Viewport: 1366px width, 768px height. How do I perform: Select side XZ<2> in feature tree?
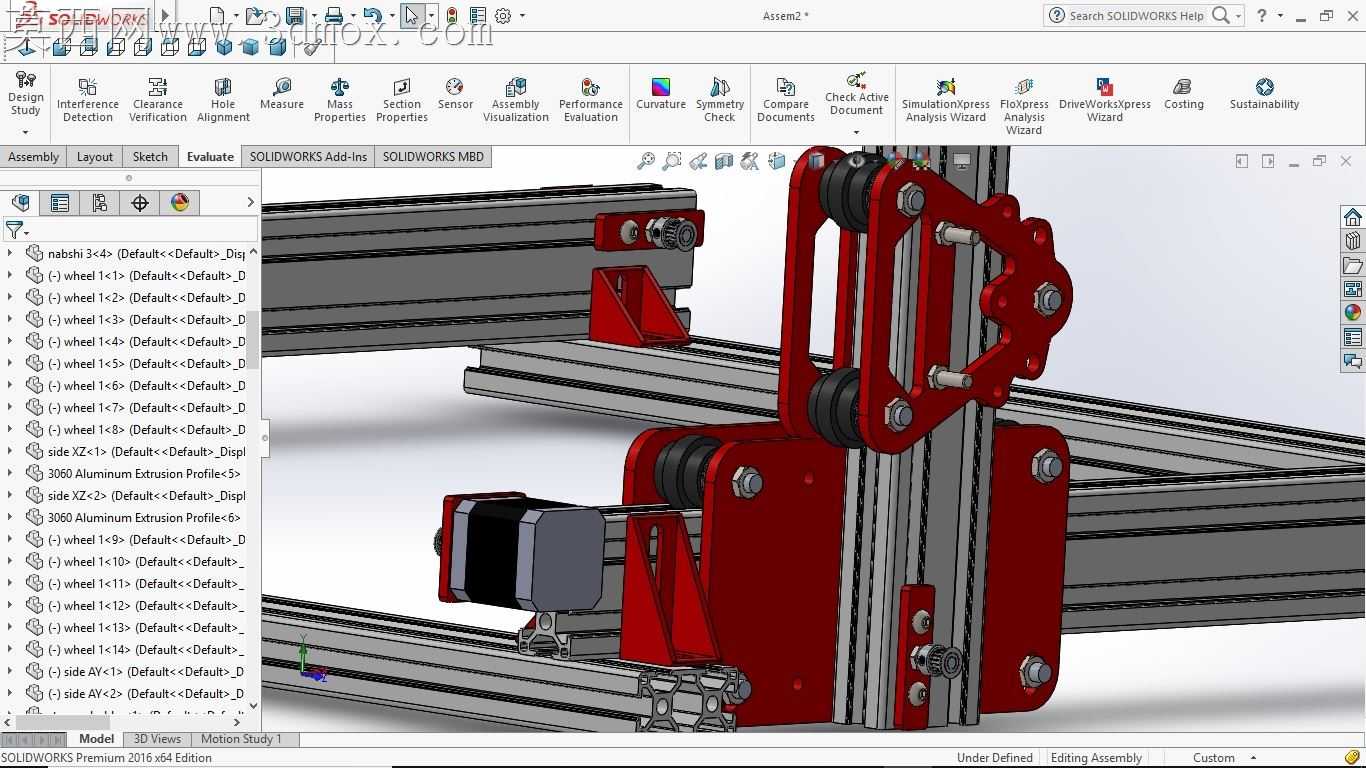point(136,496)
